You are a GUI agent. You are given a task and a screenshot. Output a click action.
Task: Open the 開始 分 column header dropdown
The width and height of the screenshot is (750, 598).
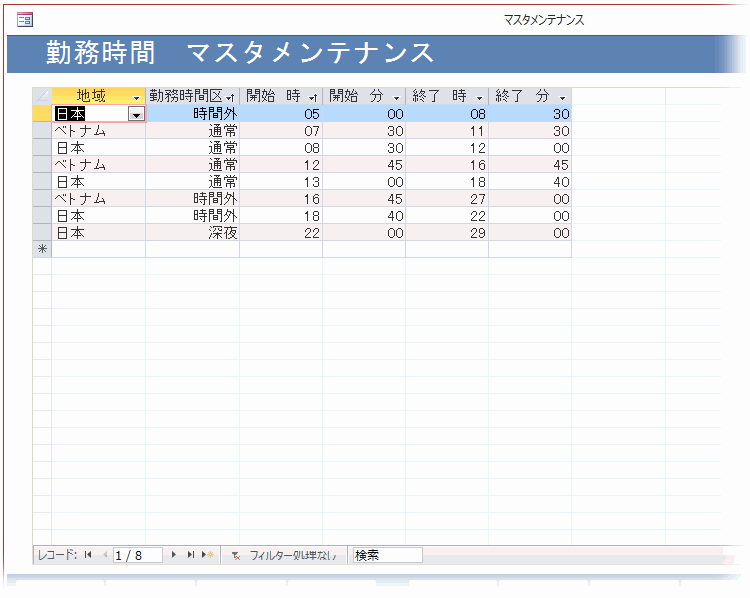click(x=397, y=98)
